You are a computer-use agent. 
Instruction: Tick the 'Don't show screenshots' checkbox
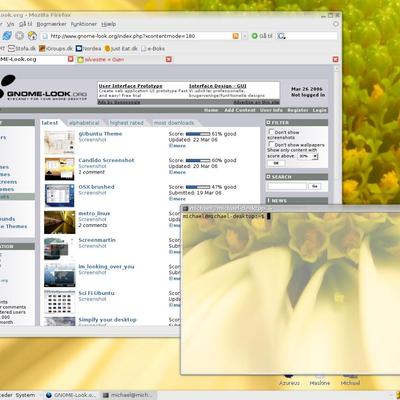[271, 131]
